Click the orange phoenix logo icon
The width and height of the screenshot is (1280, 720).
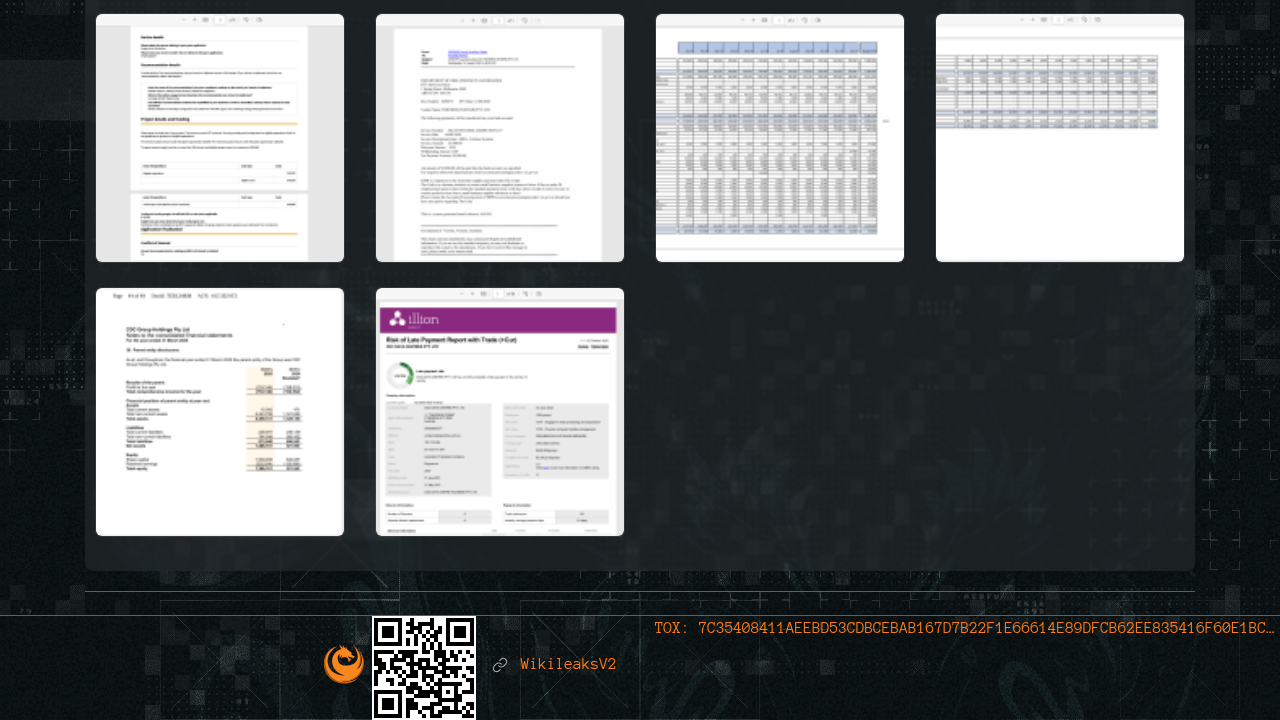[344, 664]
